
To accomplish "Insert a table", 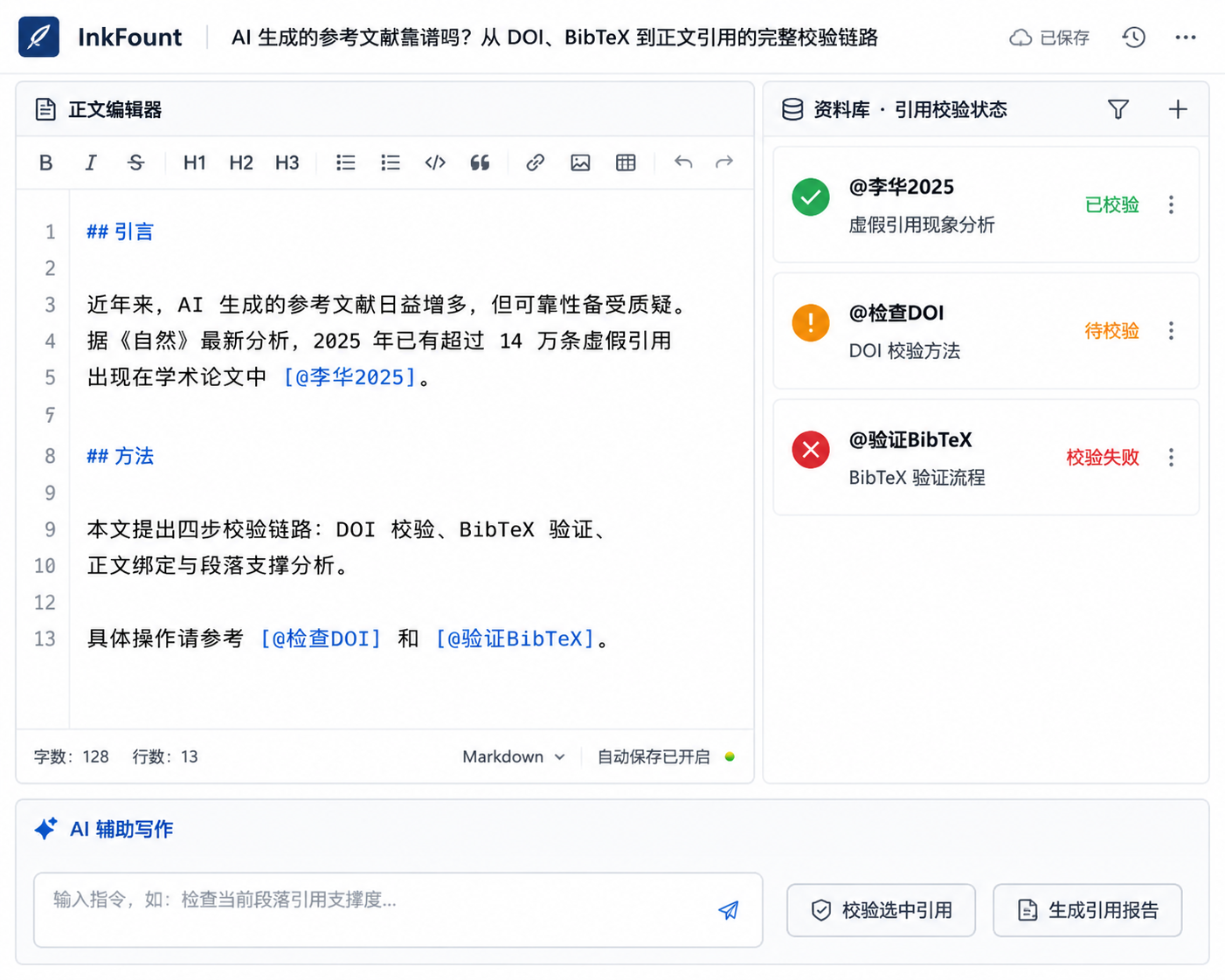I will 626,162.
